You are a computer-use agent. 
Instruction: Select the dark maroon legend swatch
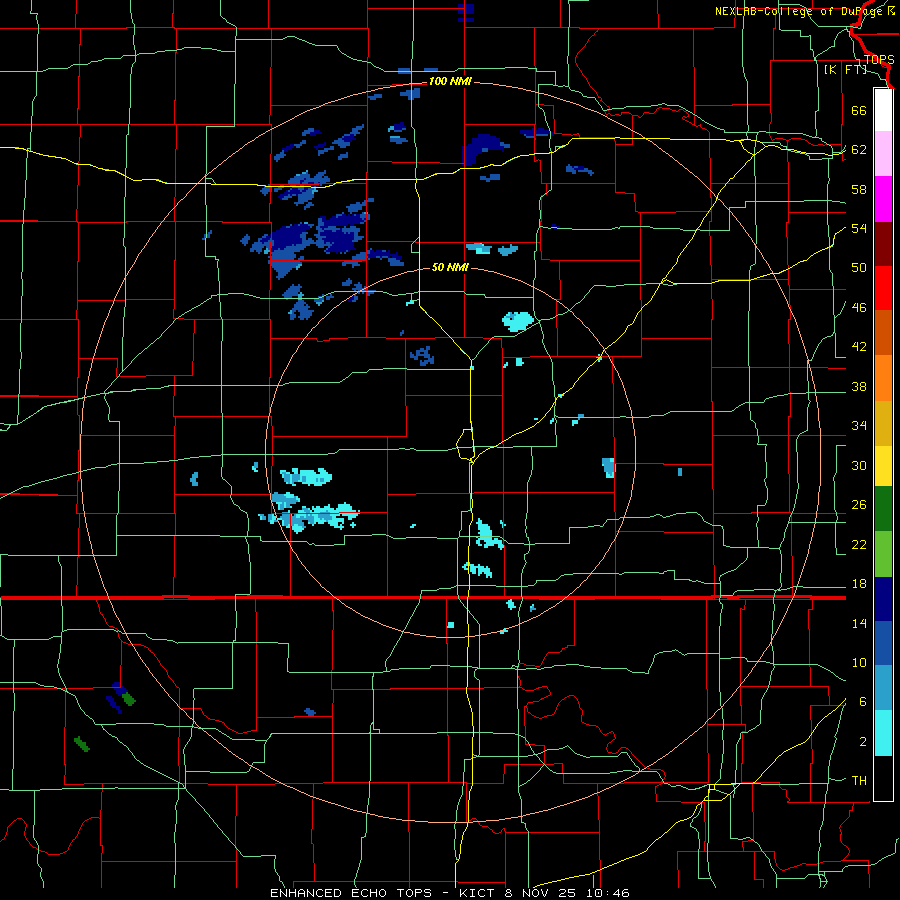[x=883, y=244]
